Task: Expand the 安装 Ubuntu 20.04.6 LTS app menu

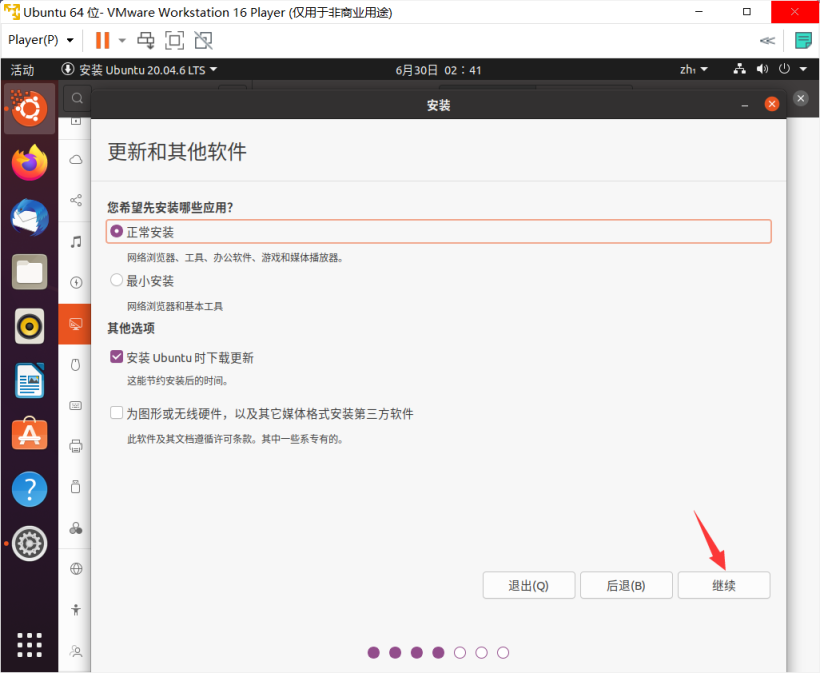Action: [x=140, y=70]
